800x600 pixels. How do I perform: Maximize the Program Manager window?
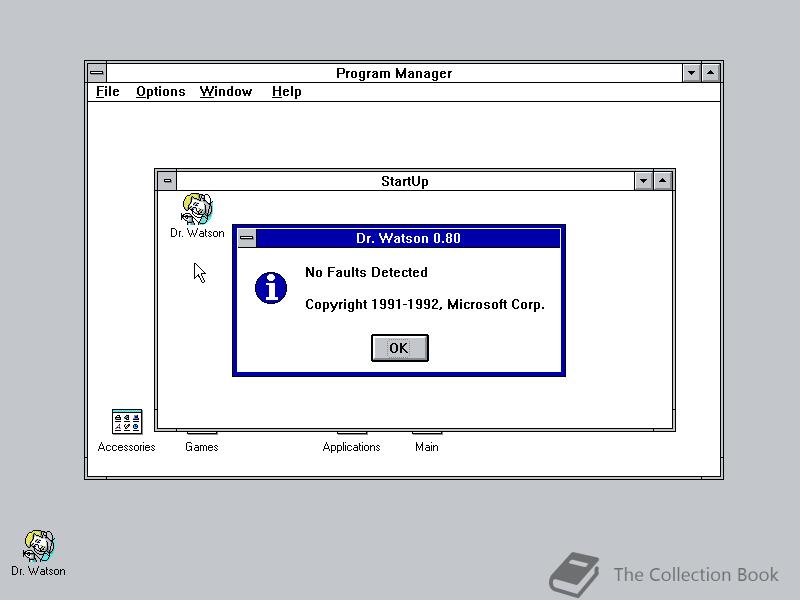click(x=710, y=73)
